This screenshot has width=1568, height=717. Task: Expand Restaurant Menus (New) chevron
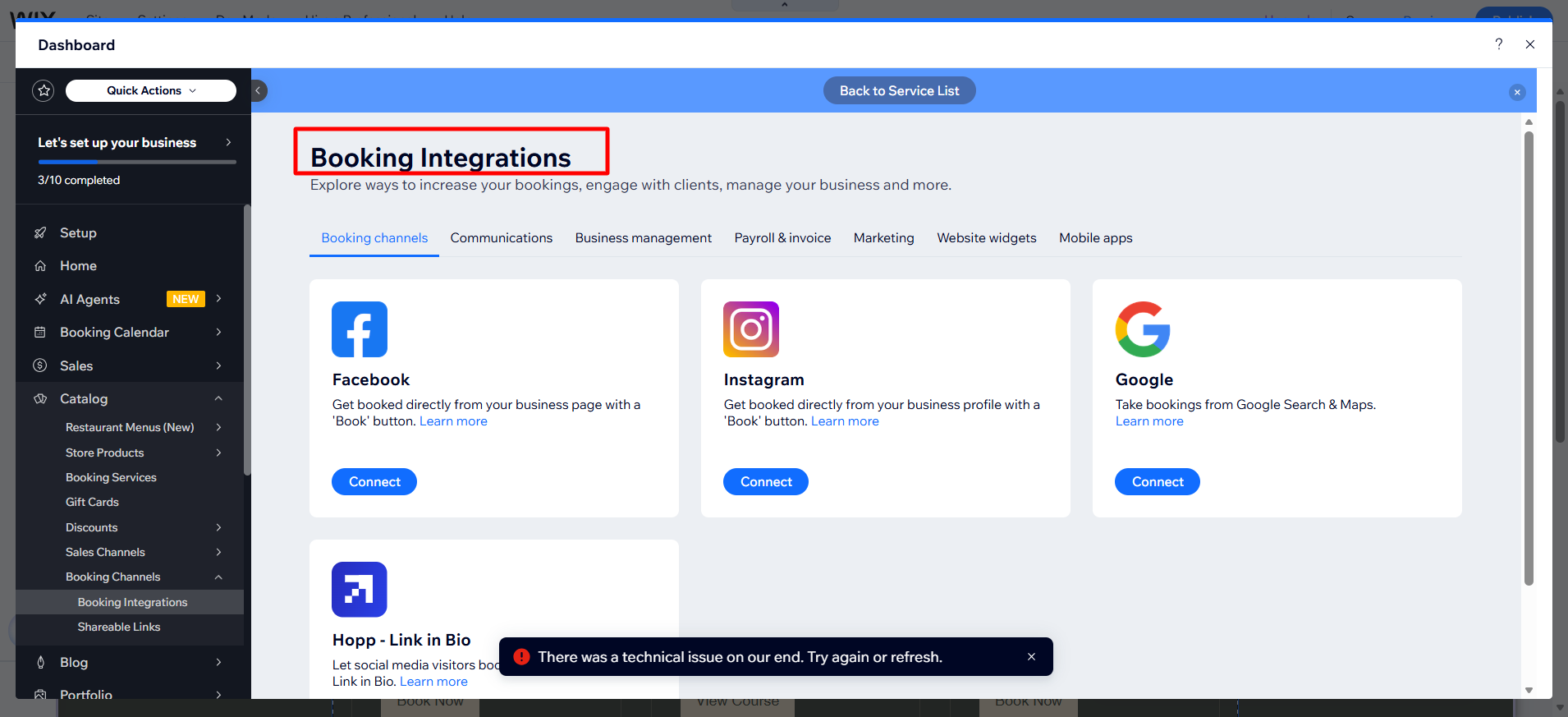219,427
